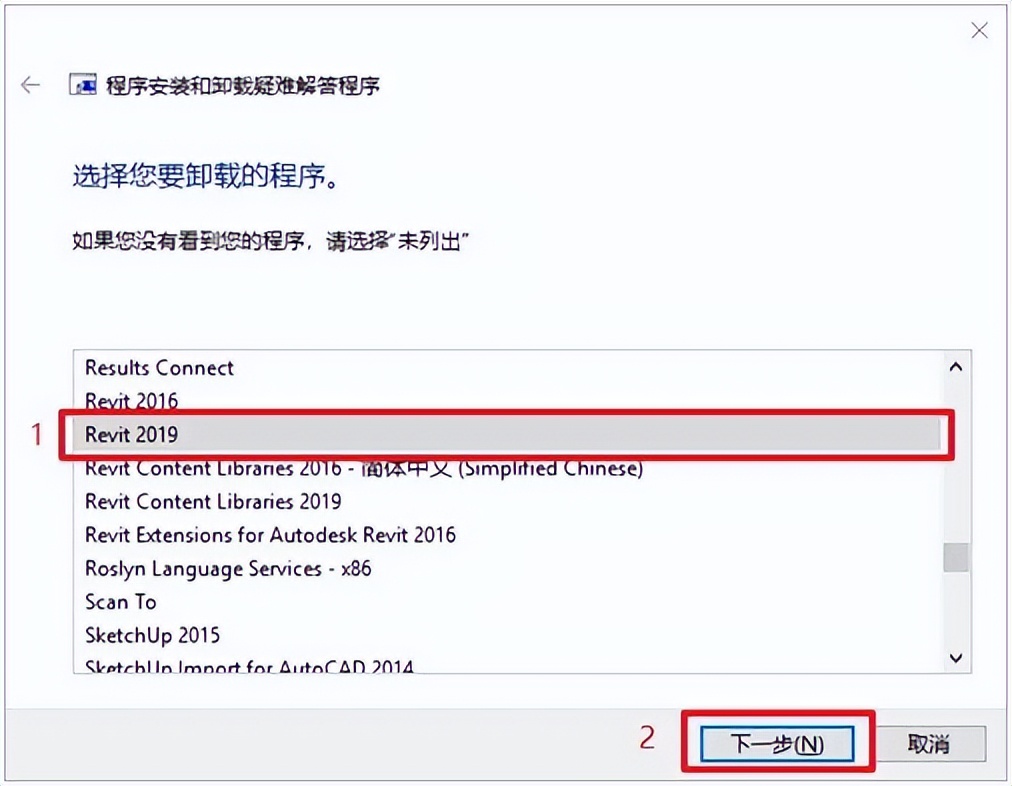Image resolution: width=1012 pixels, height=786 pixels.
Task: Click the troubleshooter icon in the title
Action: [x=83, y=86]
